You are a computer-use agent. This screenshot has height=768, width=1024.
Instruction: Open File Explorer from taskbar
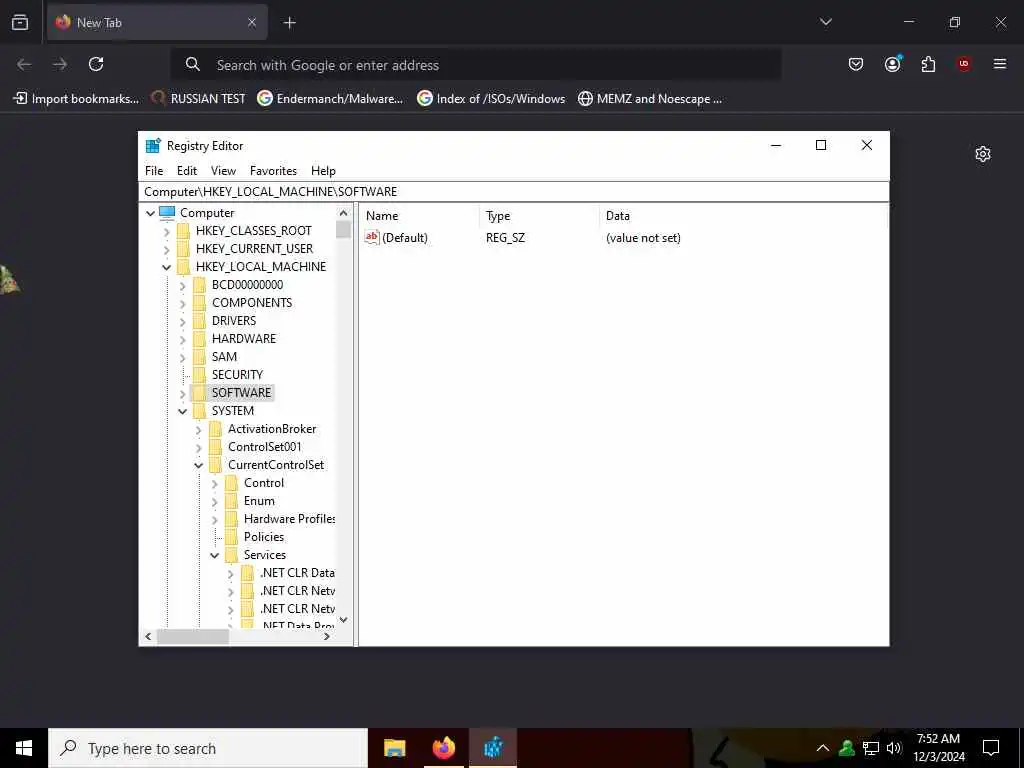[394, 748]
